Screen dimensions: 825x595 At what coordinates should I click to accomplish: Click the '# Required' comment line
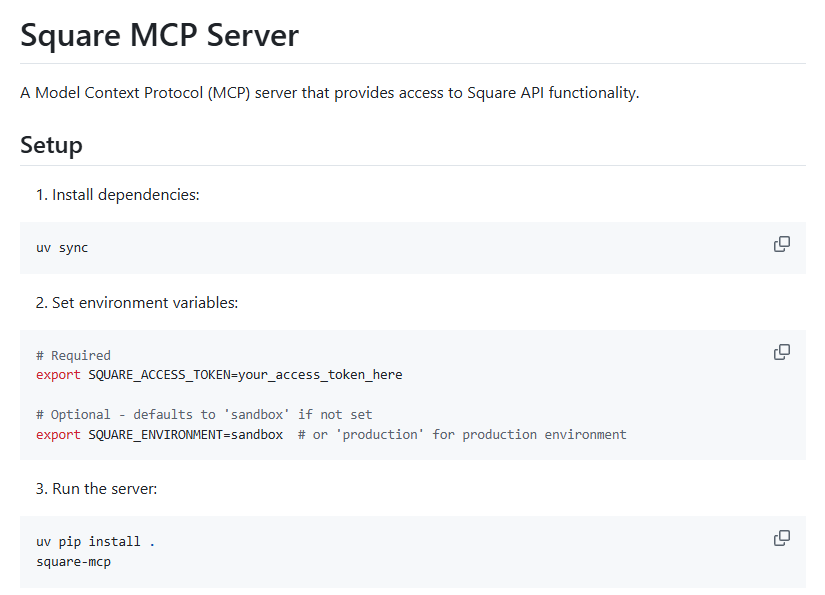point(73,356)
